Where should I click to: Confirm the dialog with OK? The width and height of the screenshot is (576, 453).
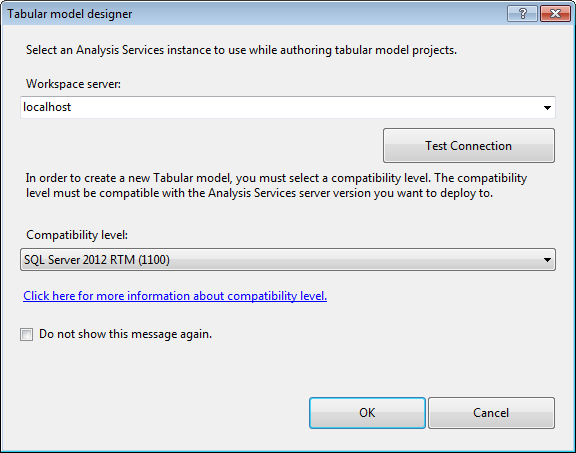pos(367,413)
